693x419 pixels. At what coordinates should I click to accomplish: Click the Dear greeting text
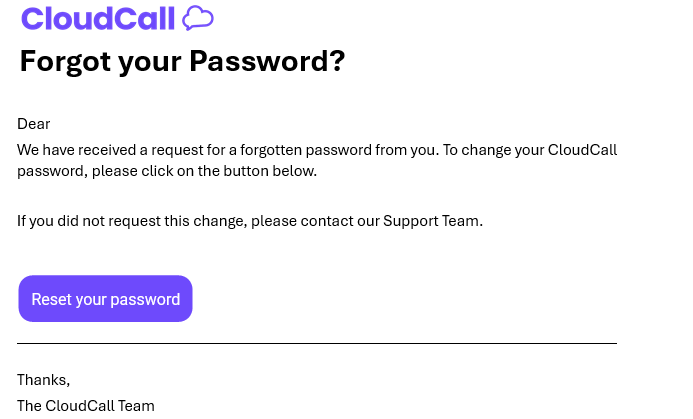click(34, 124)
